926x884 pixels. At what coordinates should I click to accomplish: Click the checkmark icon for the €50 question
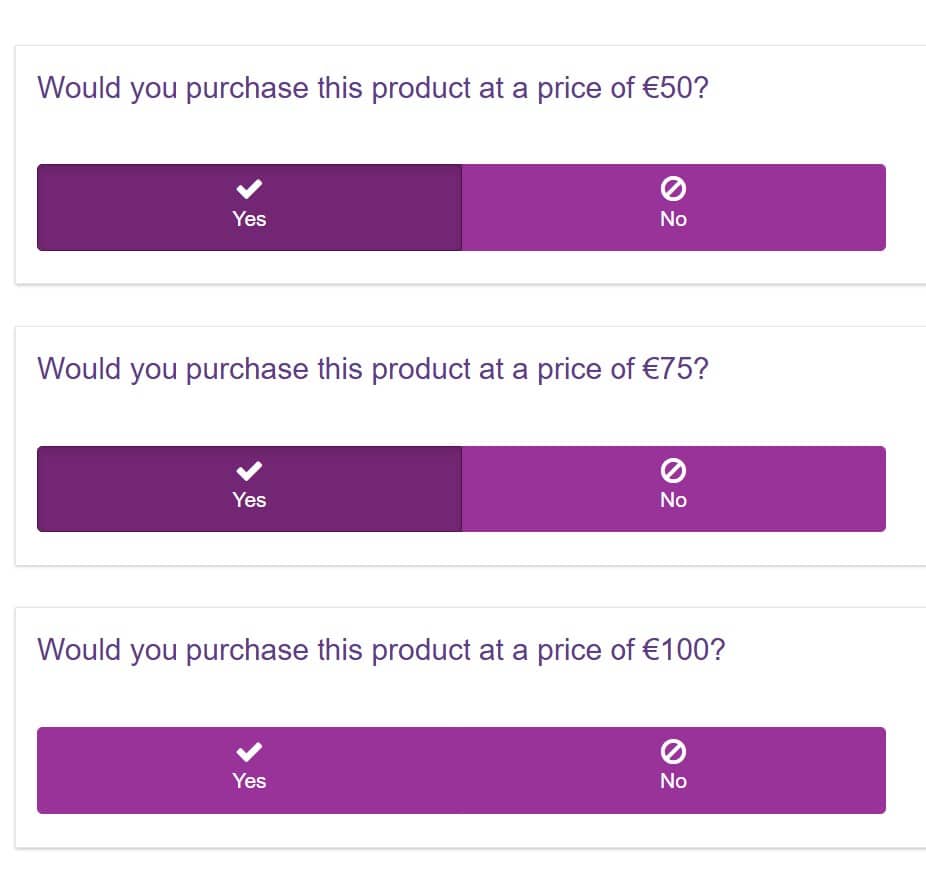tap(249, 188)
